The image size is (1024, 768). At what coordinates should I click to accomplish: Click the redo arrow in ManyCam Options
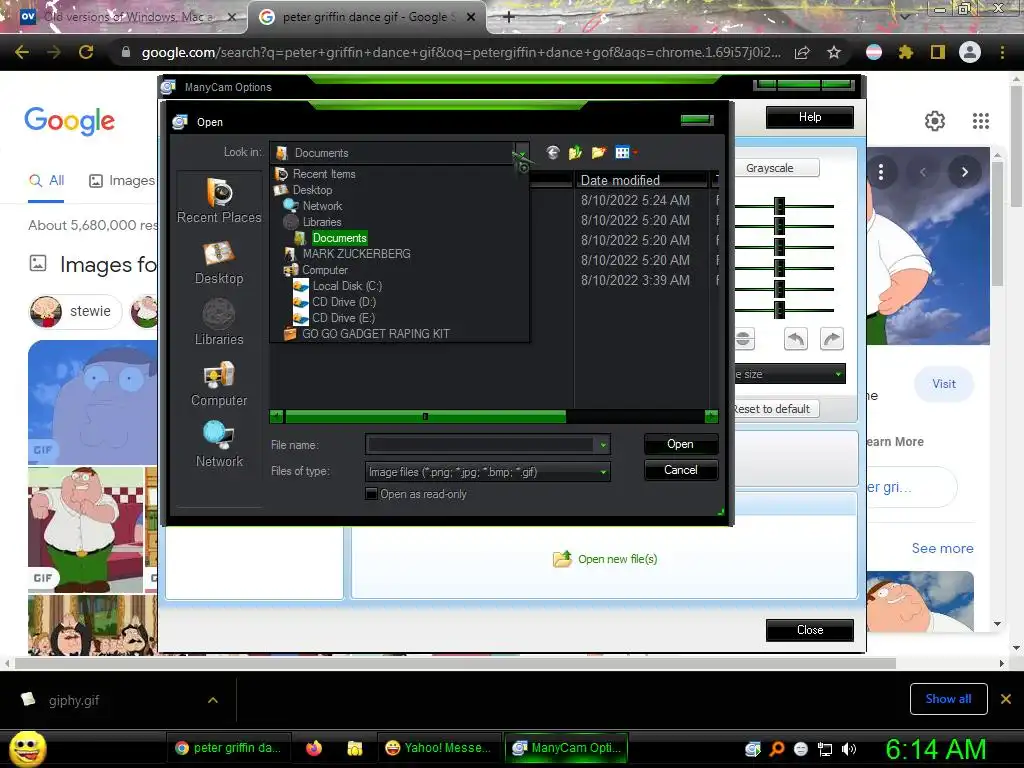831,339
